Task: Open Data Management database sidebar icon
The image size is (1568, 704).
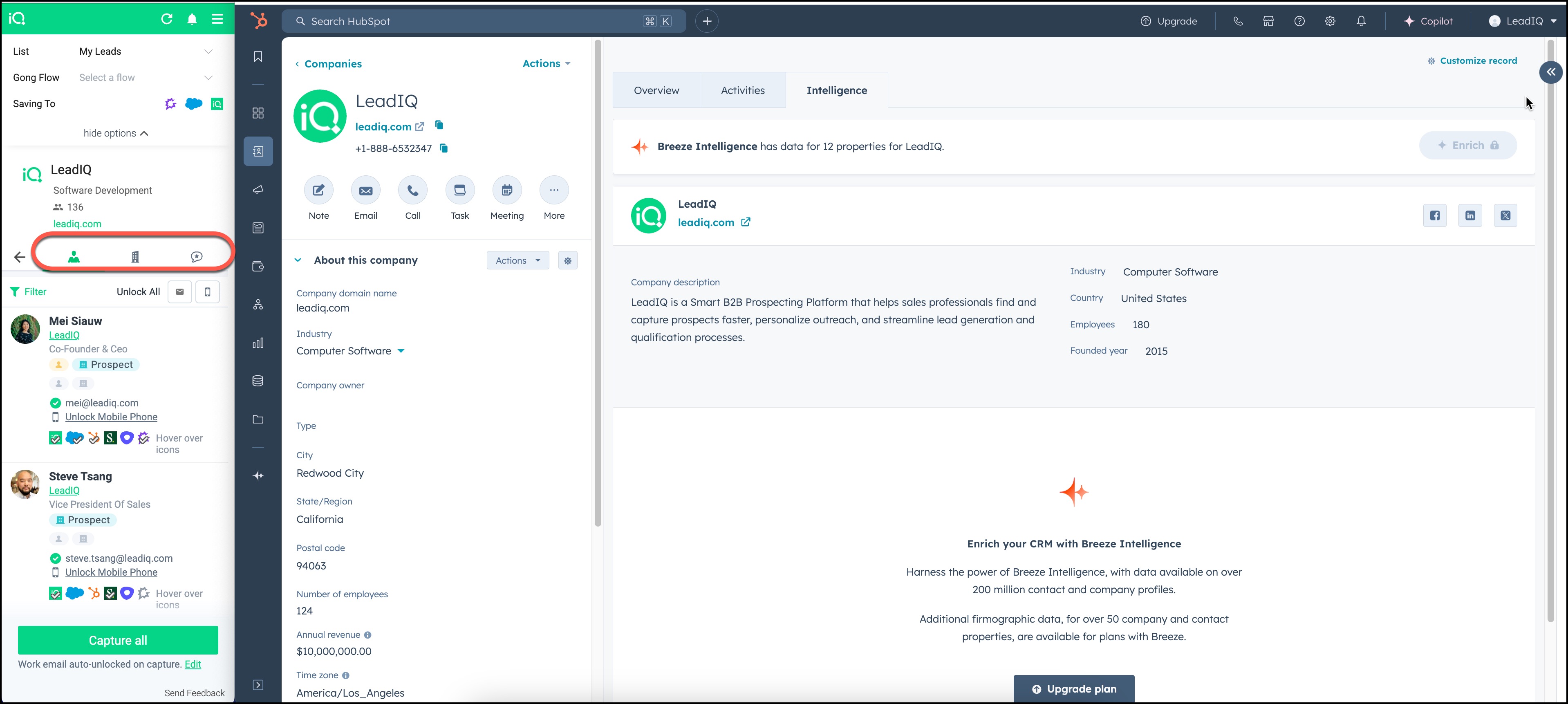Action: tap(258, 381)
